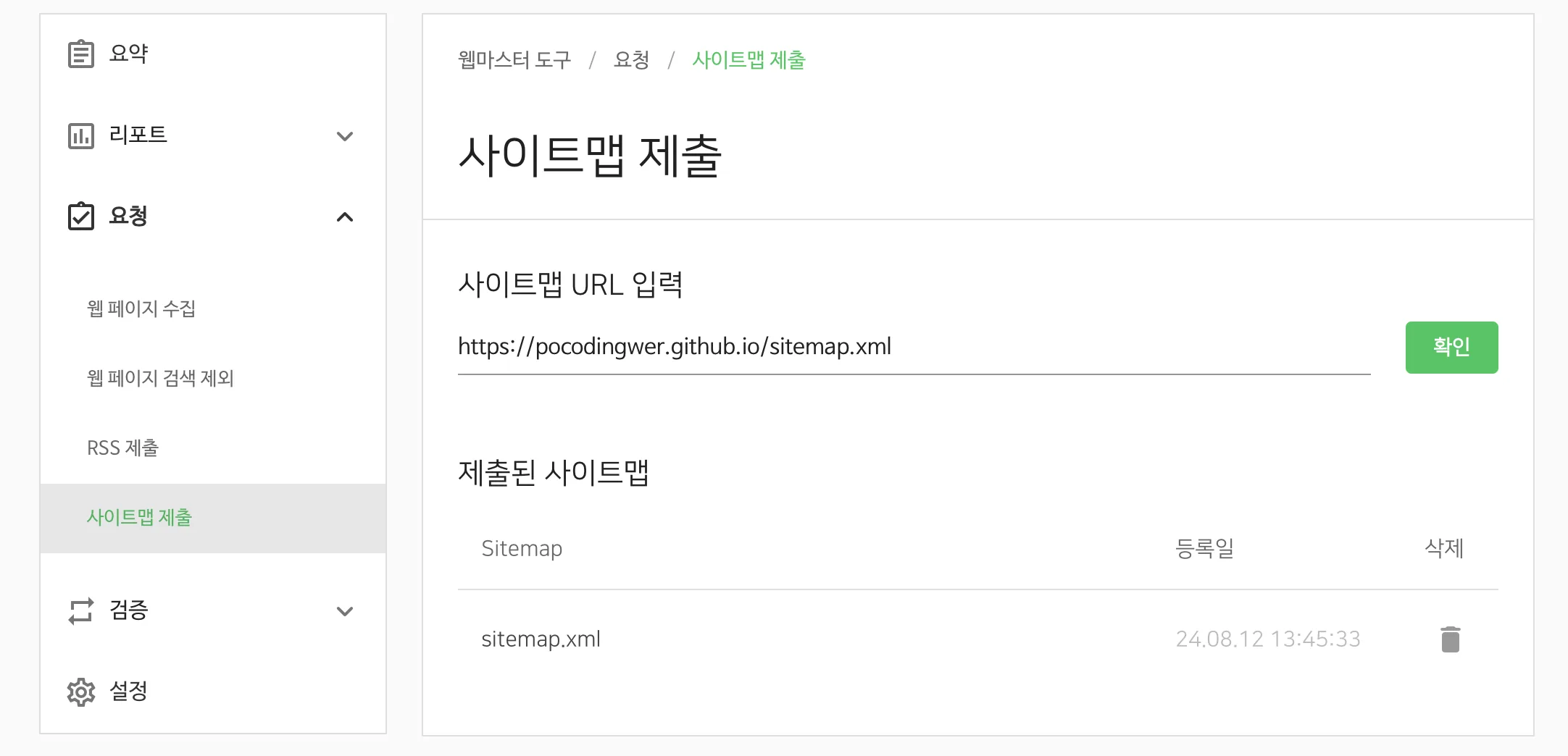Click the sitemap.xml table entry
1568x756 pixels.
(x=541, y=639)
